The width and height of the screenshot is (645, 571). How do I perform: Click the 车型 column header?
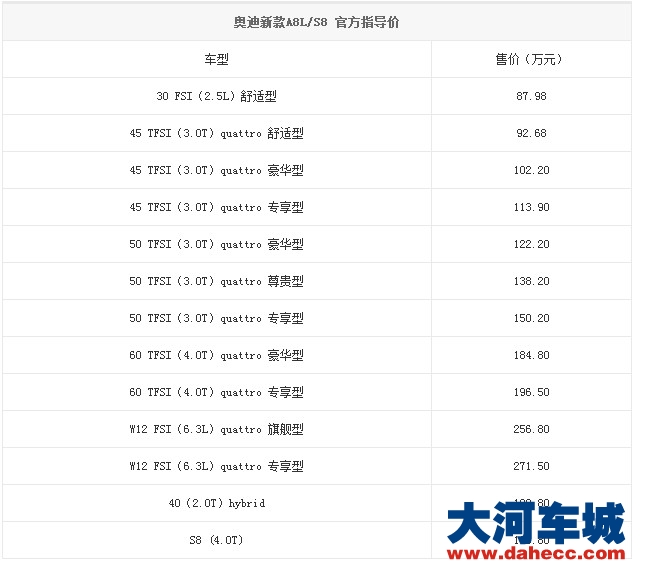click(x=216, y=59)
